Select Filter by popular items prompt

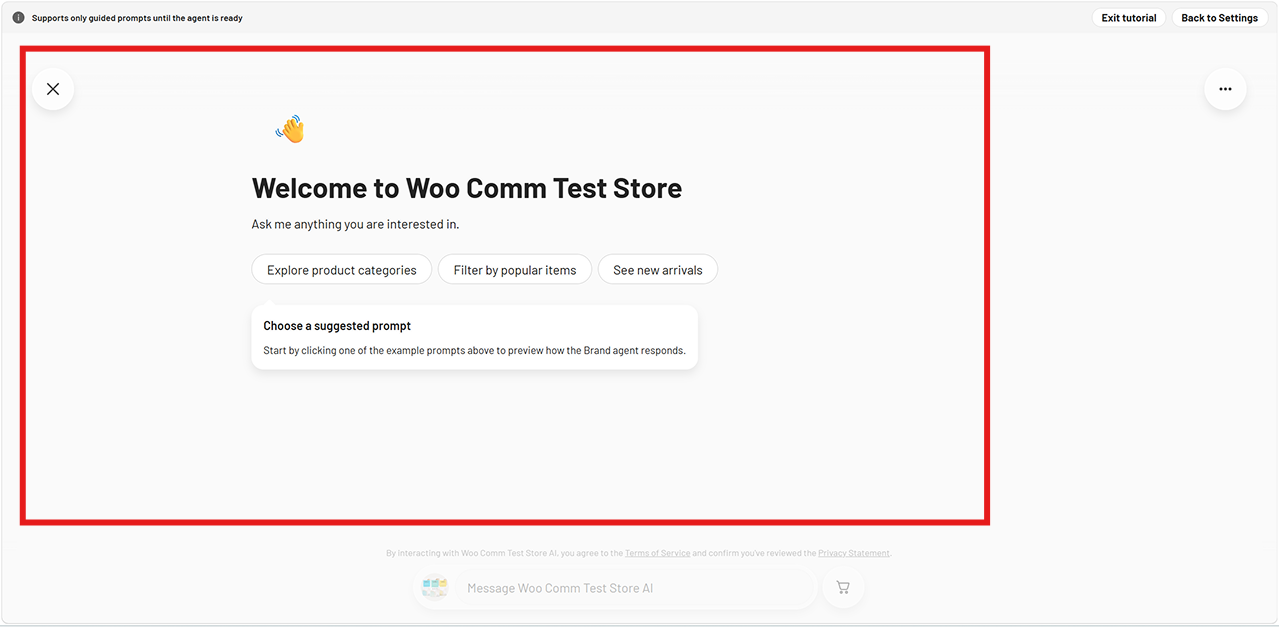pos(515,270)
